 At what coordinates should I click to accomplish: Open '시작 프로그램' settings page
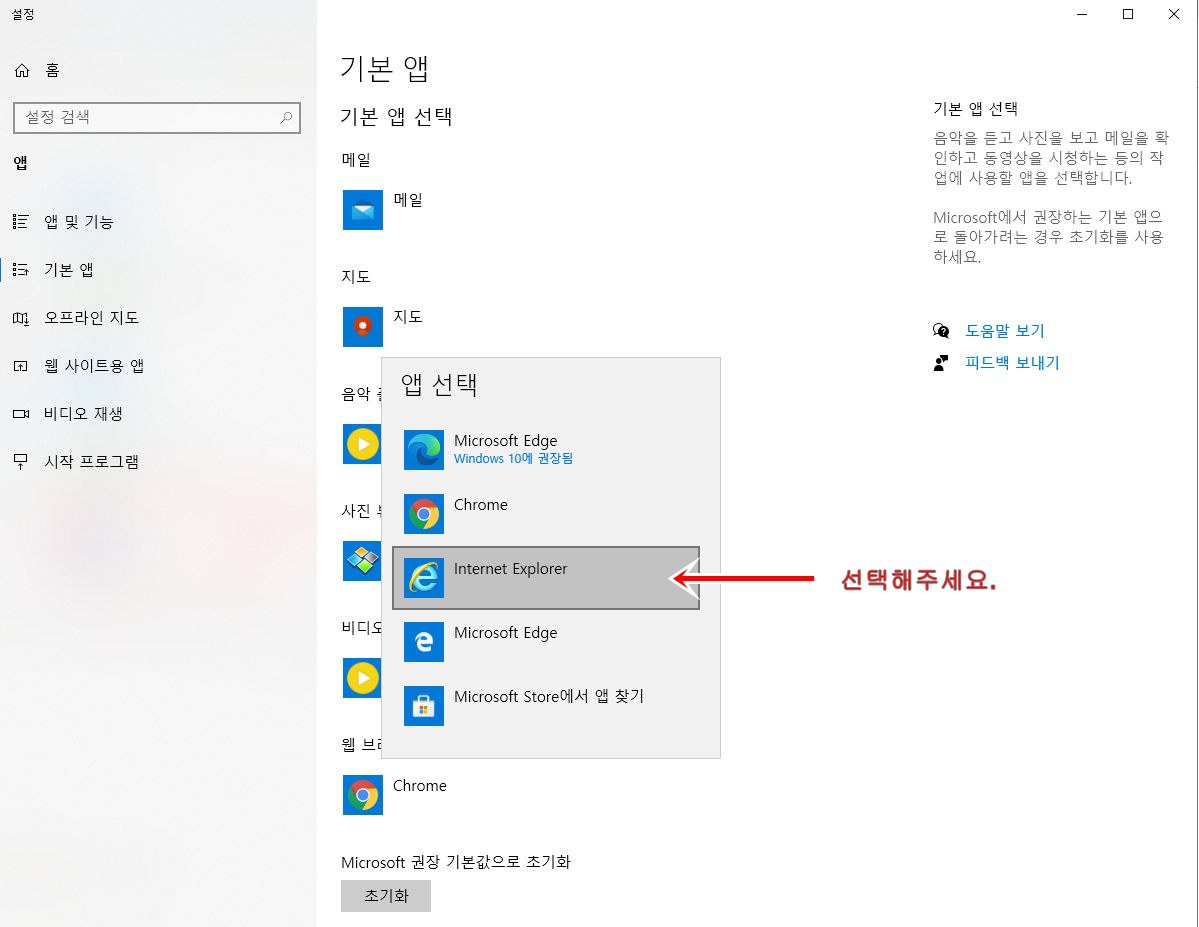(158, 462)
